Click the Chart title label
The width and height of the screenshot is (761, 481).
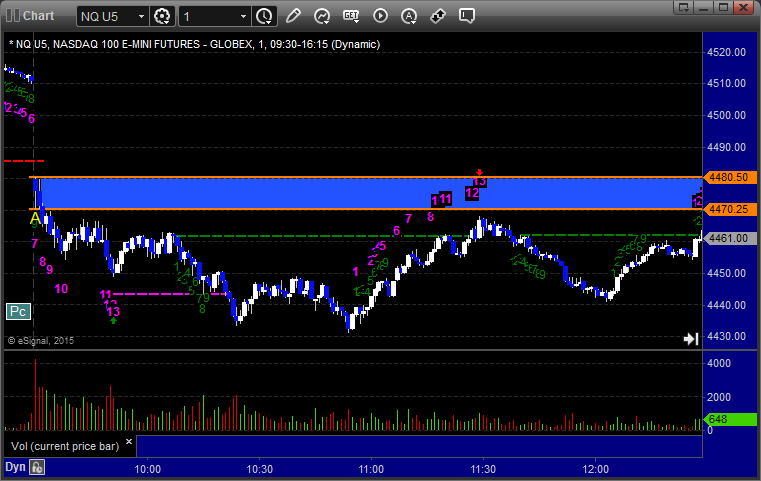[39, 16]
